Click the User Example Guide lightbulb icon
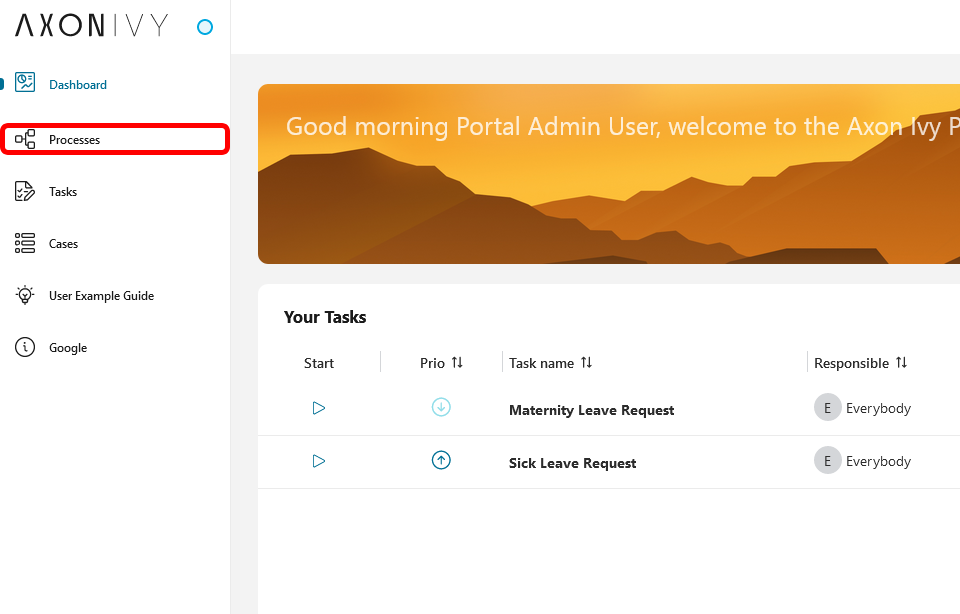Image resolution: width=960 pixels, height=614 pixels. (25, 295)
